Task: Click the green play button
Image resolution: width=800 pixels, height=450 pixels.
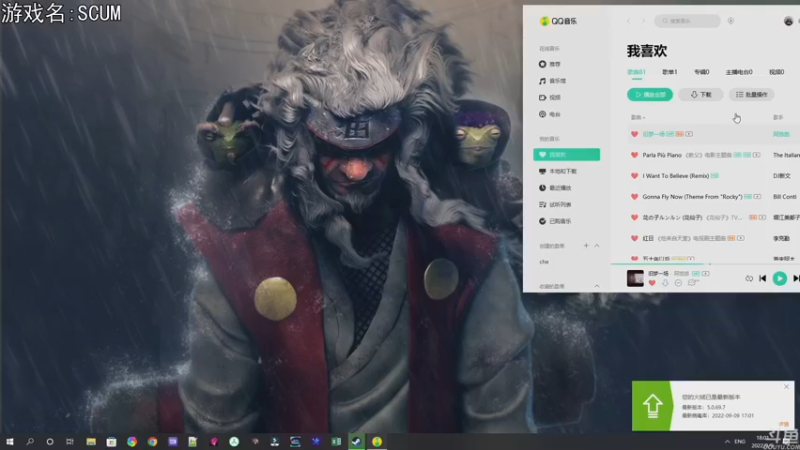Action: pos(780,279)
